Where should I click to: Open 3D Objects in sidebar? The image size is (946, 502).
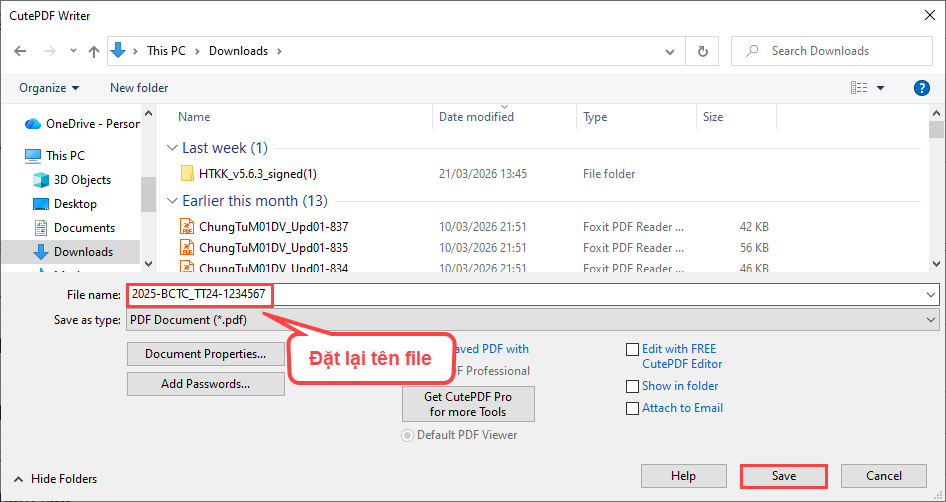(x=72, y=180)
